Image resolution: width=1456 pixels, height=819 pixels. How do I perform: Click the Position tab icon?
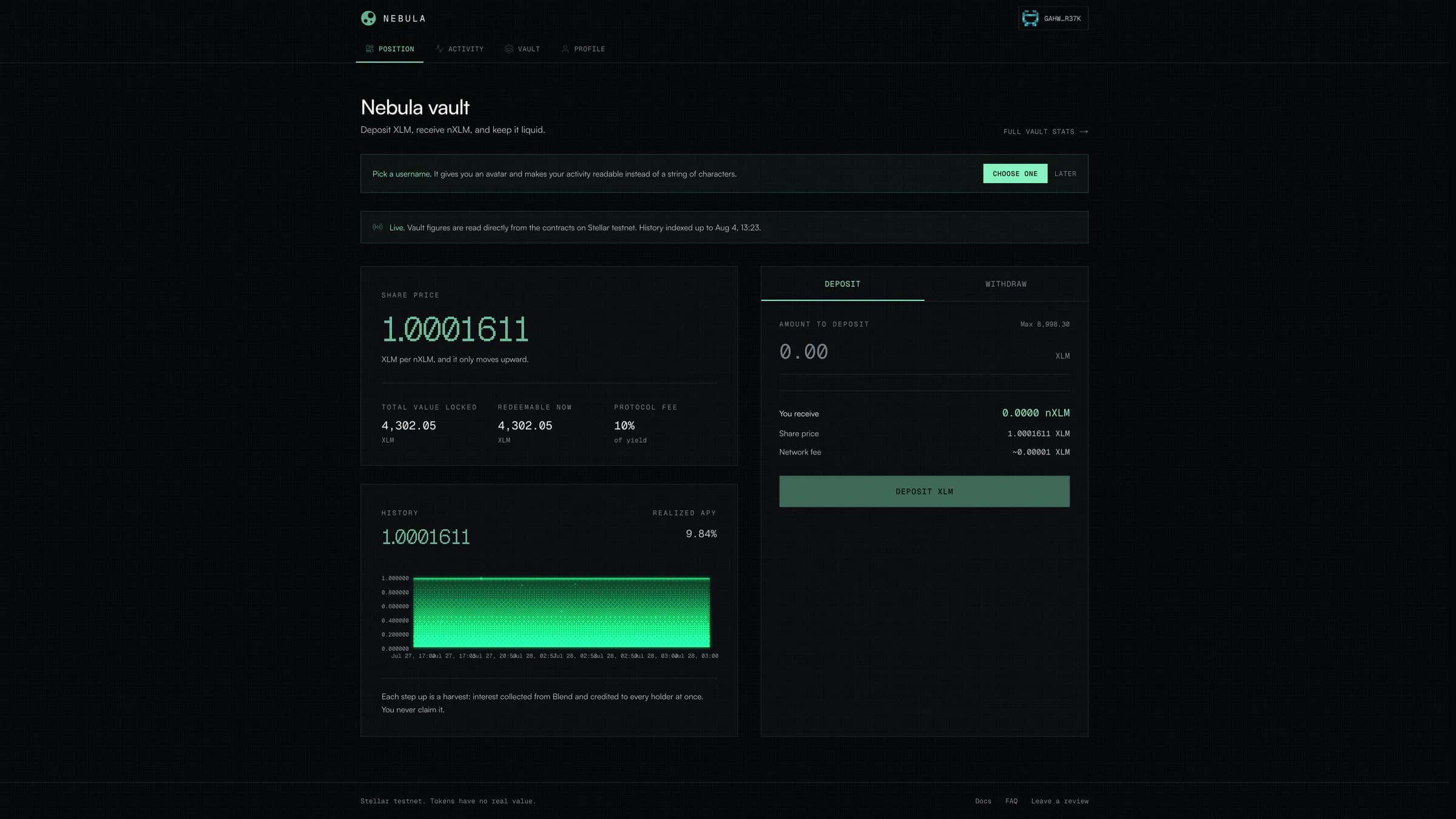369,49
